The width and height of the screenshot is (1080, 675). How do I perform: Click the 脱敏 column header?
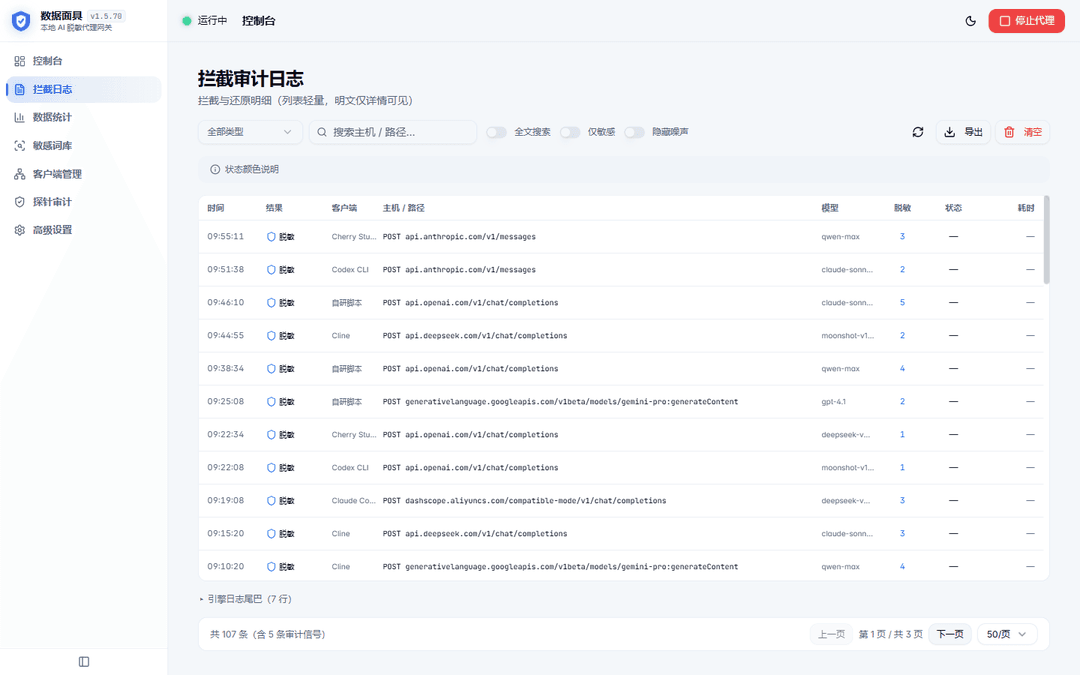click(x=902, y=208)
